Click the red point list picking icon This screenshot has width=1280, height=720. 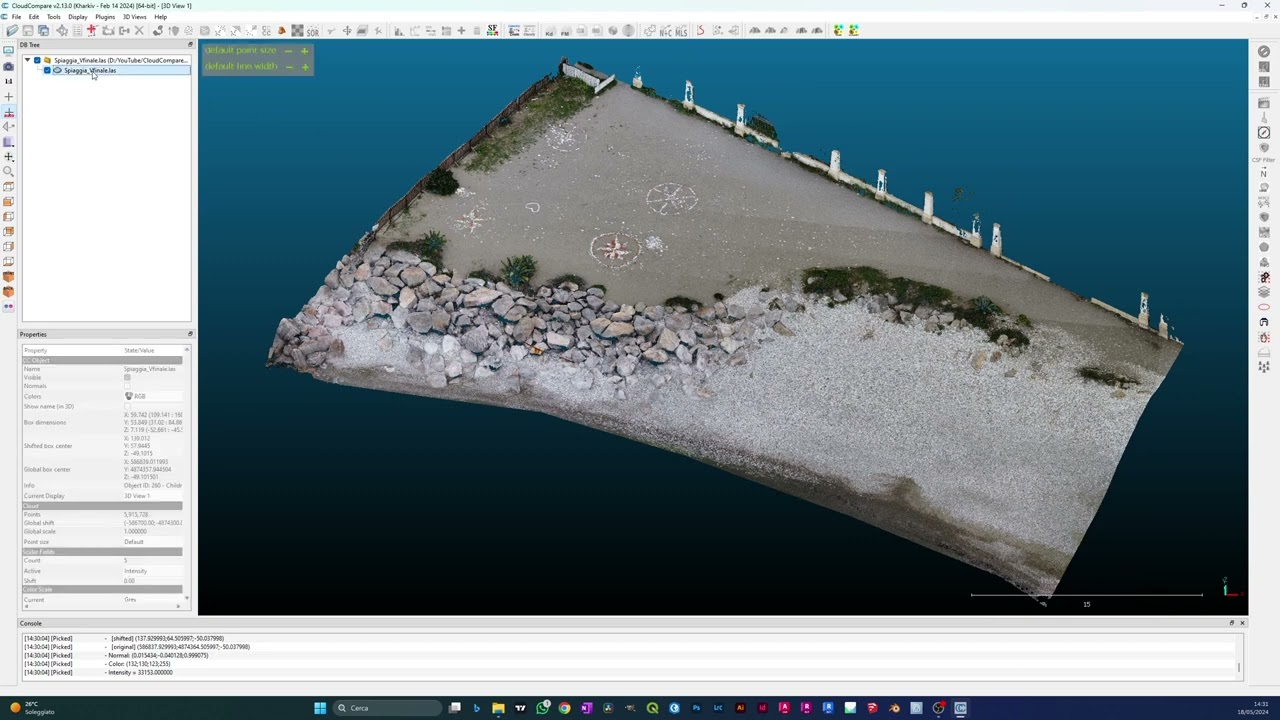point(92,30)
